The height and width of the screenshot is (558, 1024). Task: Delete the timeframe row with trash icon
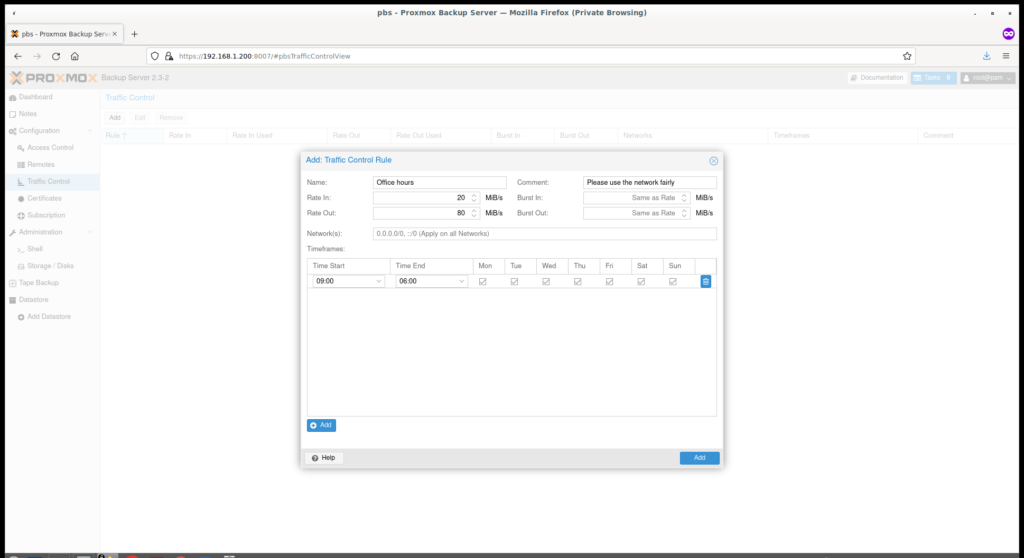[705, 282]
